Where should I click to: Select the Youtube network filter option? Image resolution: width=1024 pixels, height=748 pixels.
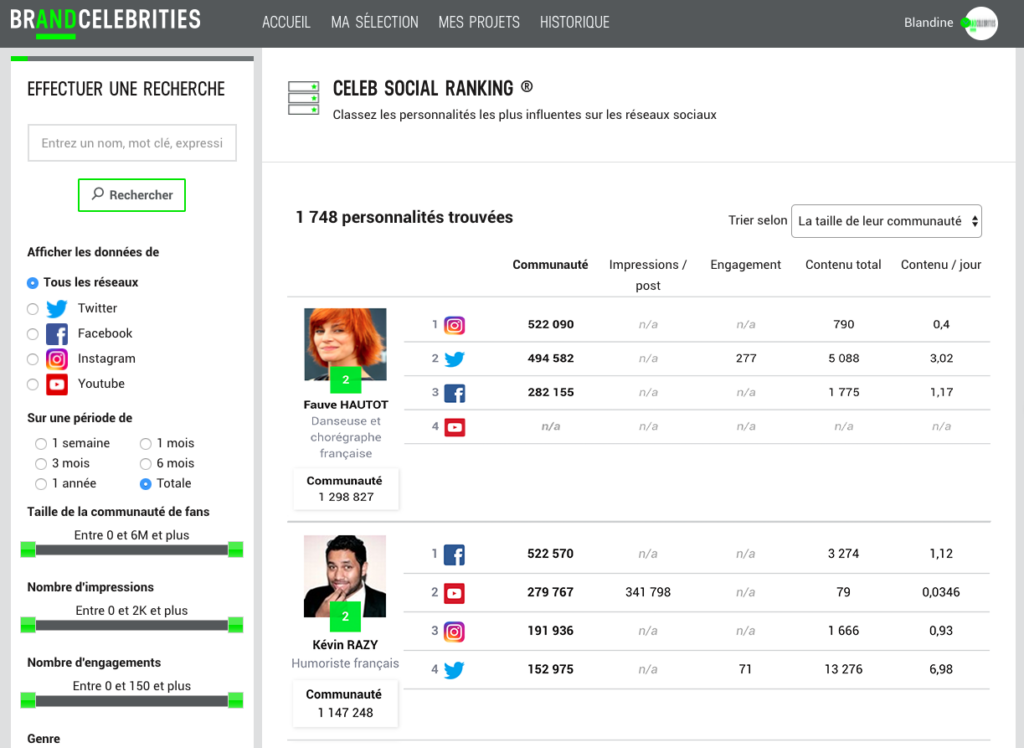(33, 384)
